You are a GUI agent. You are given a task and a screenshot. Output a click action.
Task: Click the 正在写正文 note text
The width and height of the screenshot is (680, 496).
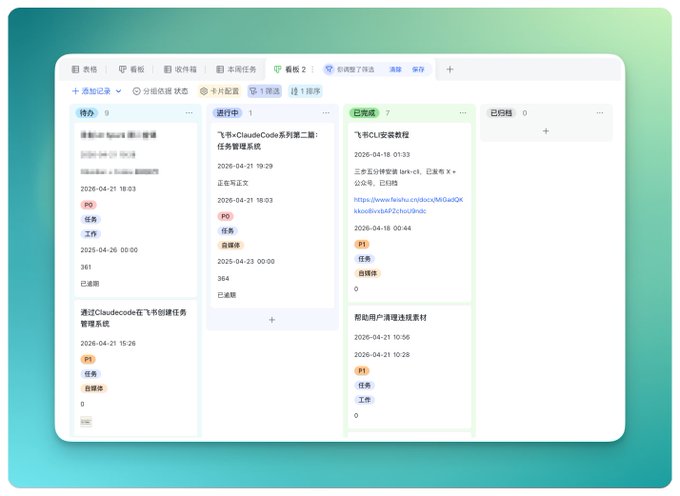[x=233, y=183]
